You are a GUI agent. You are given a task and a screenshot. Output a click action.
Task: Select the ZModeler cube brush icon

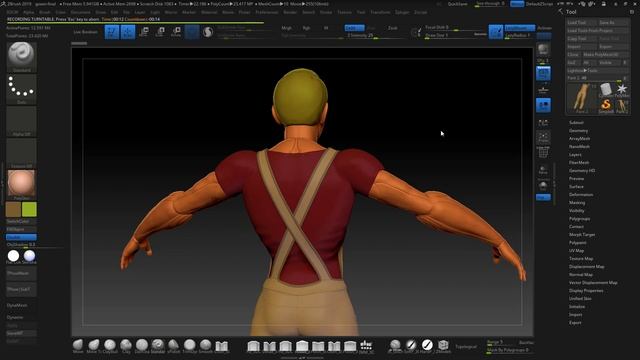[443, 346]
